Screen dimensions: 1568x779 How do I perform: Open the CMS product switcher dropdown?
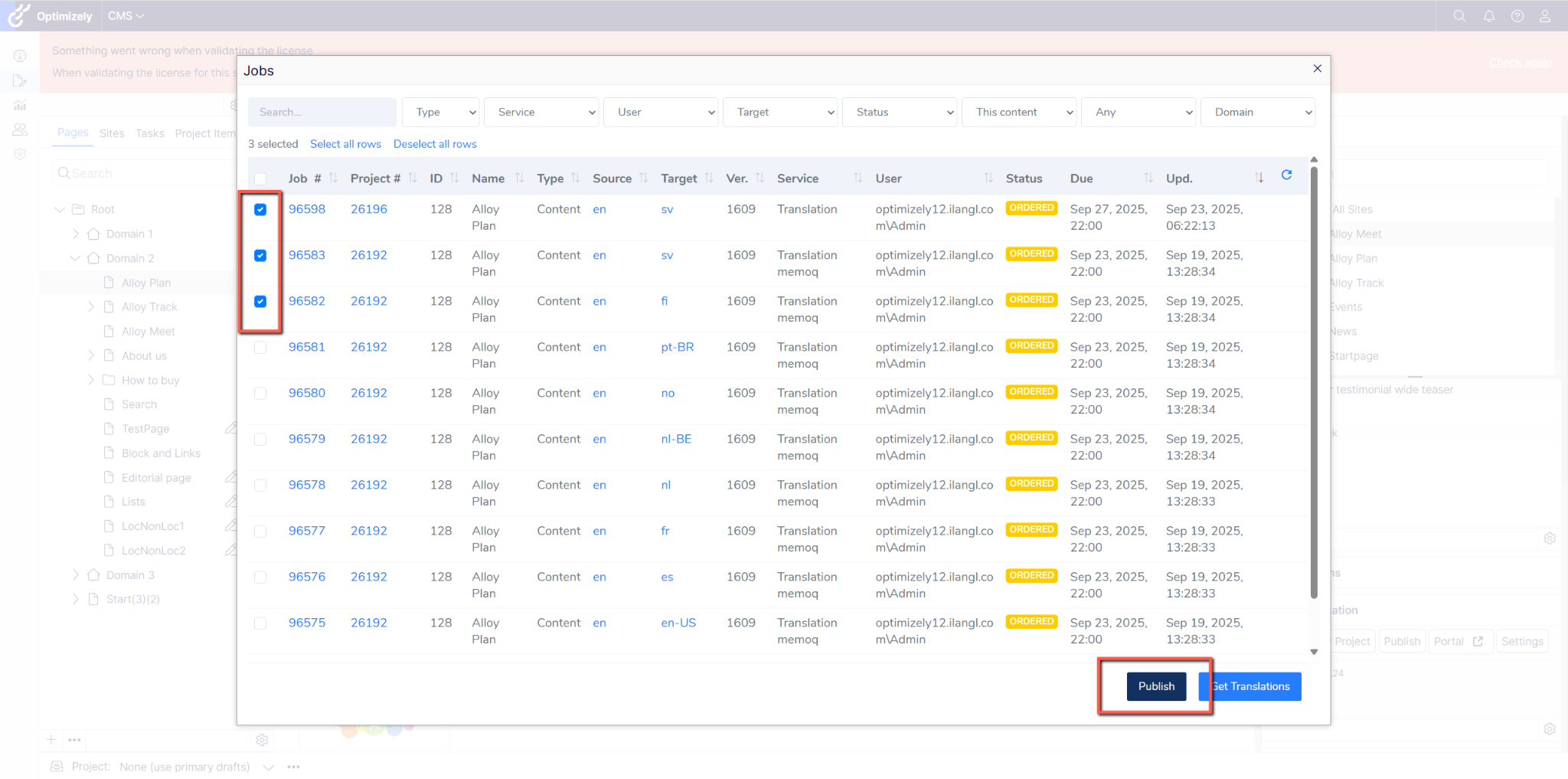(x=126, y=16)
